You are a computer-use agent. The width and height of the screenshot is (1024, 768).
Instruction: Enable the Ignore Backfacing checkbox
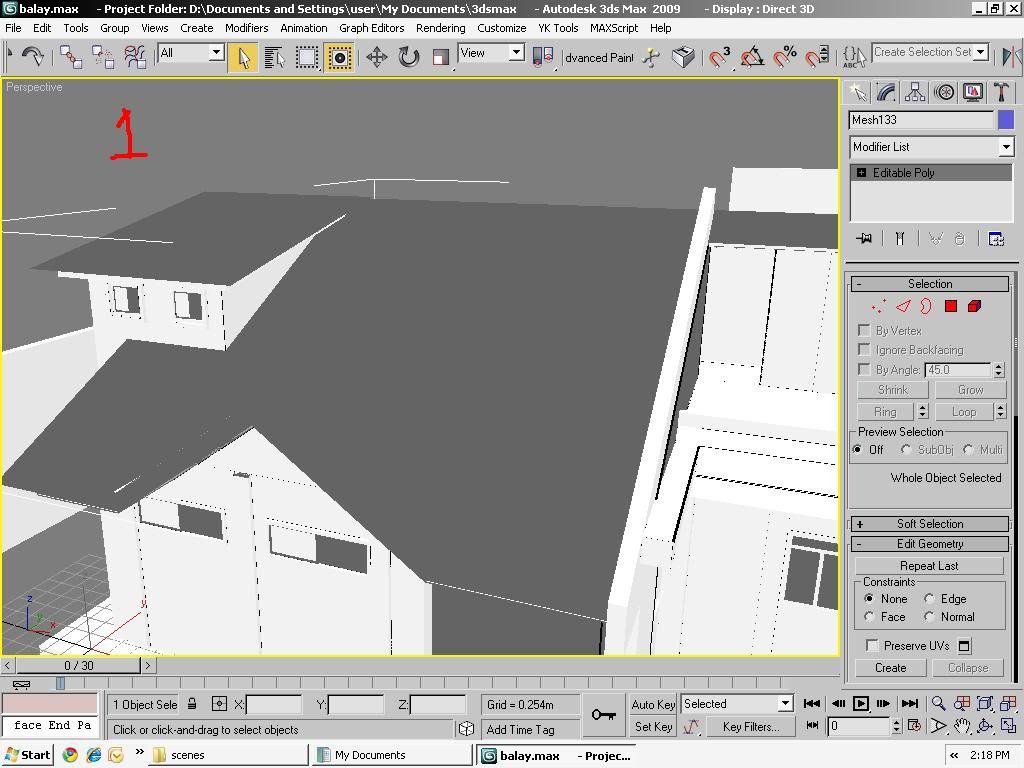[x=864, y=349]
